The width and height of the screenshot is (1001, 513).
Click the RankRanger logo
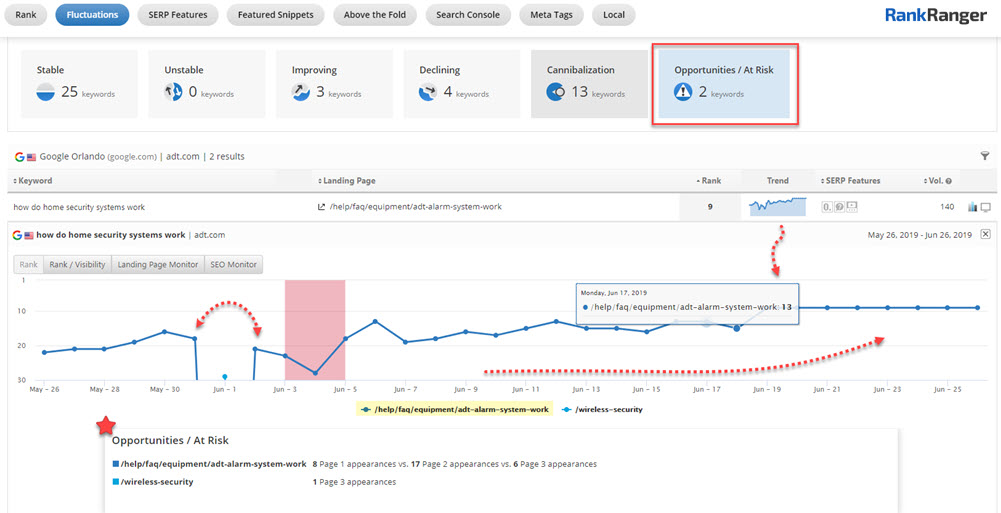[935, 16]
